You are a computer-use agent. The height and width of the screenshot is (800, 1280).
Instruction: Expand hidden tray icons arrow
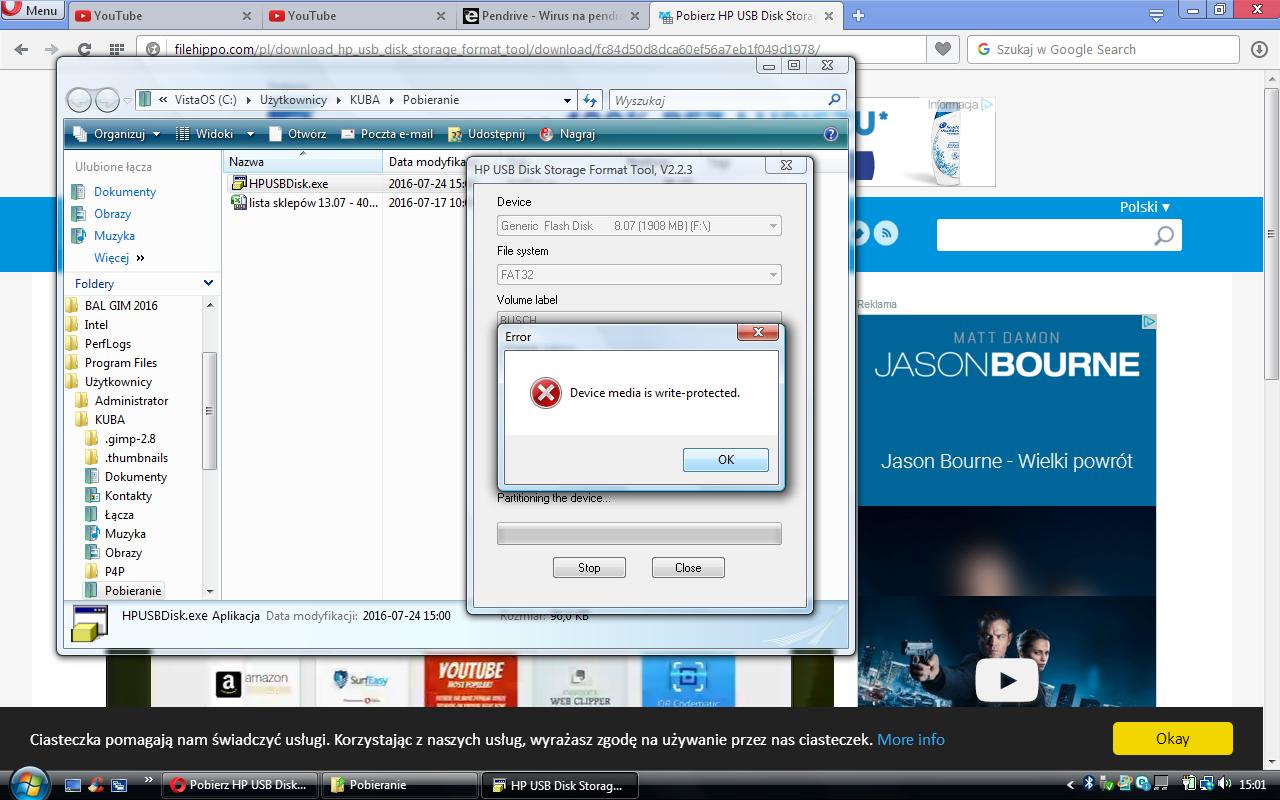(1071, 785)
